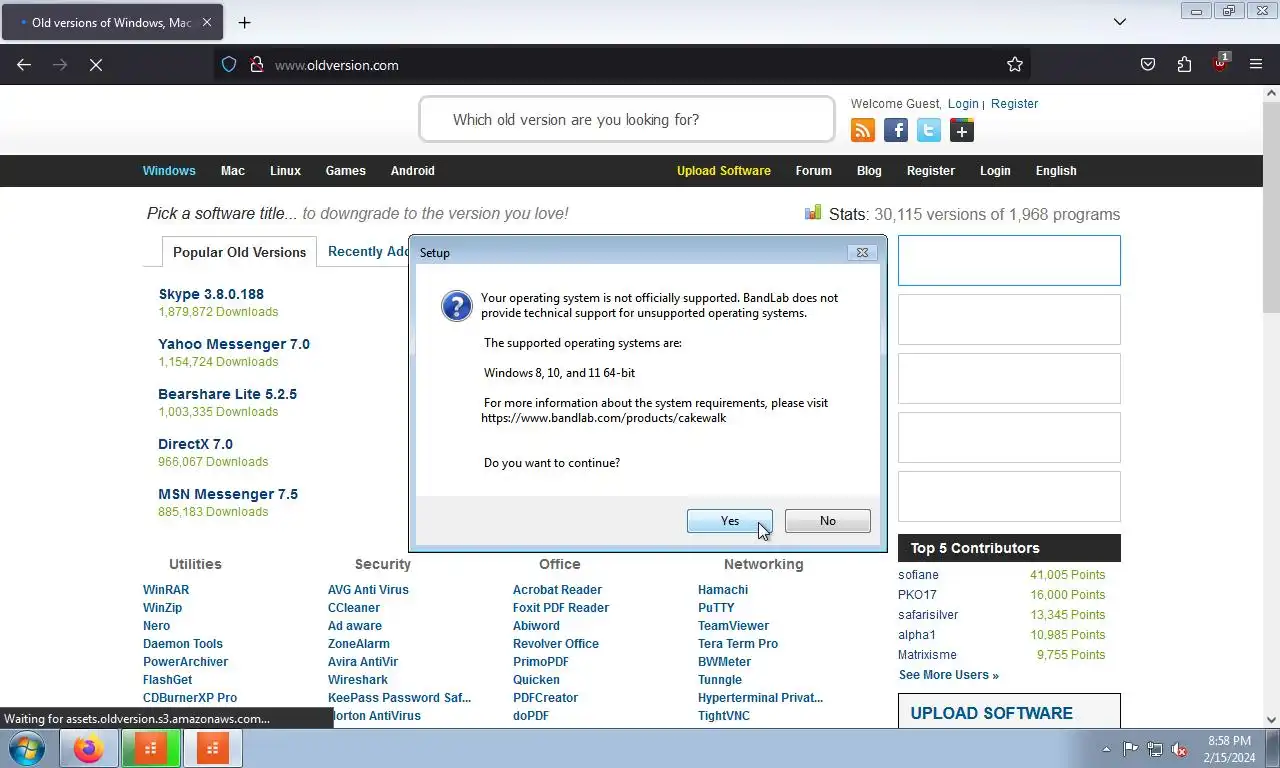Click the first Cakewalk setup taskbar icon
1280x768 pixels.
pyautogui.click(x=151, y=748)
